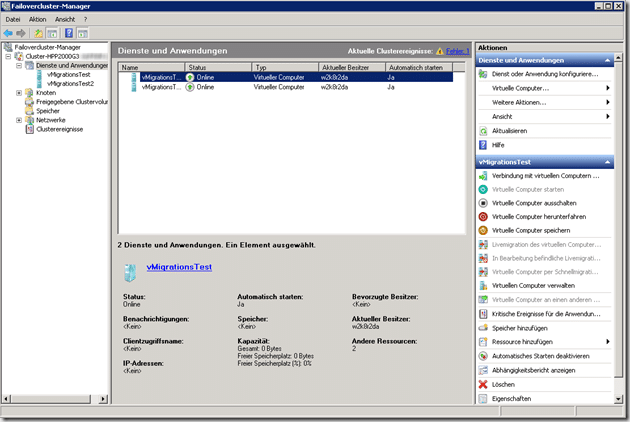Expand the Knoten tree node

click(19, 92)
